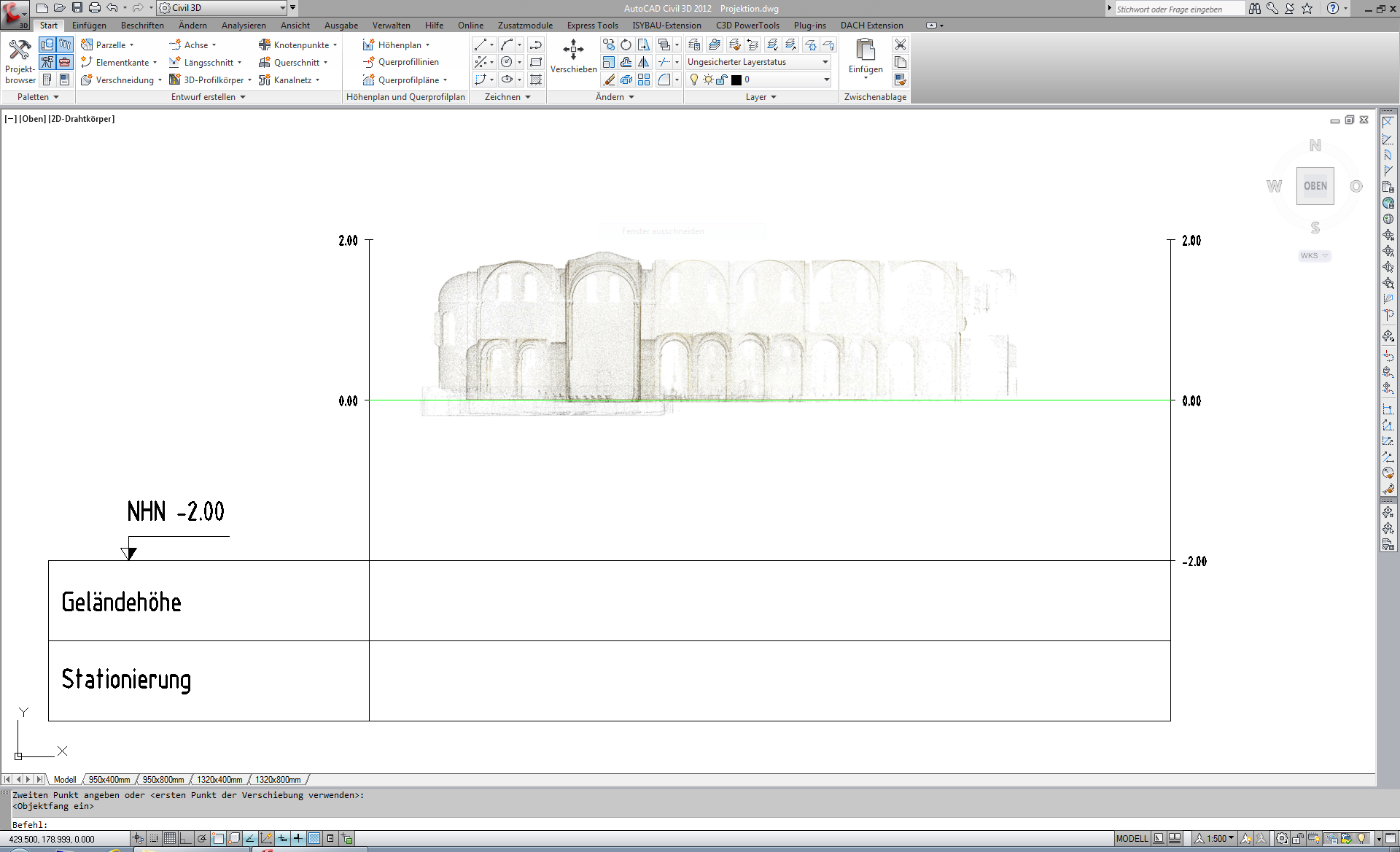The width and height of the screenshot is (1400, 852).
Task: Select the line drawing tool
Action: coord(480,44)
